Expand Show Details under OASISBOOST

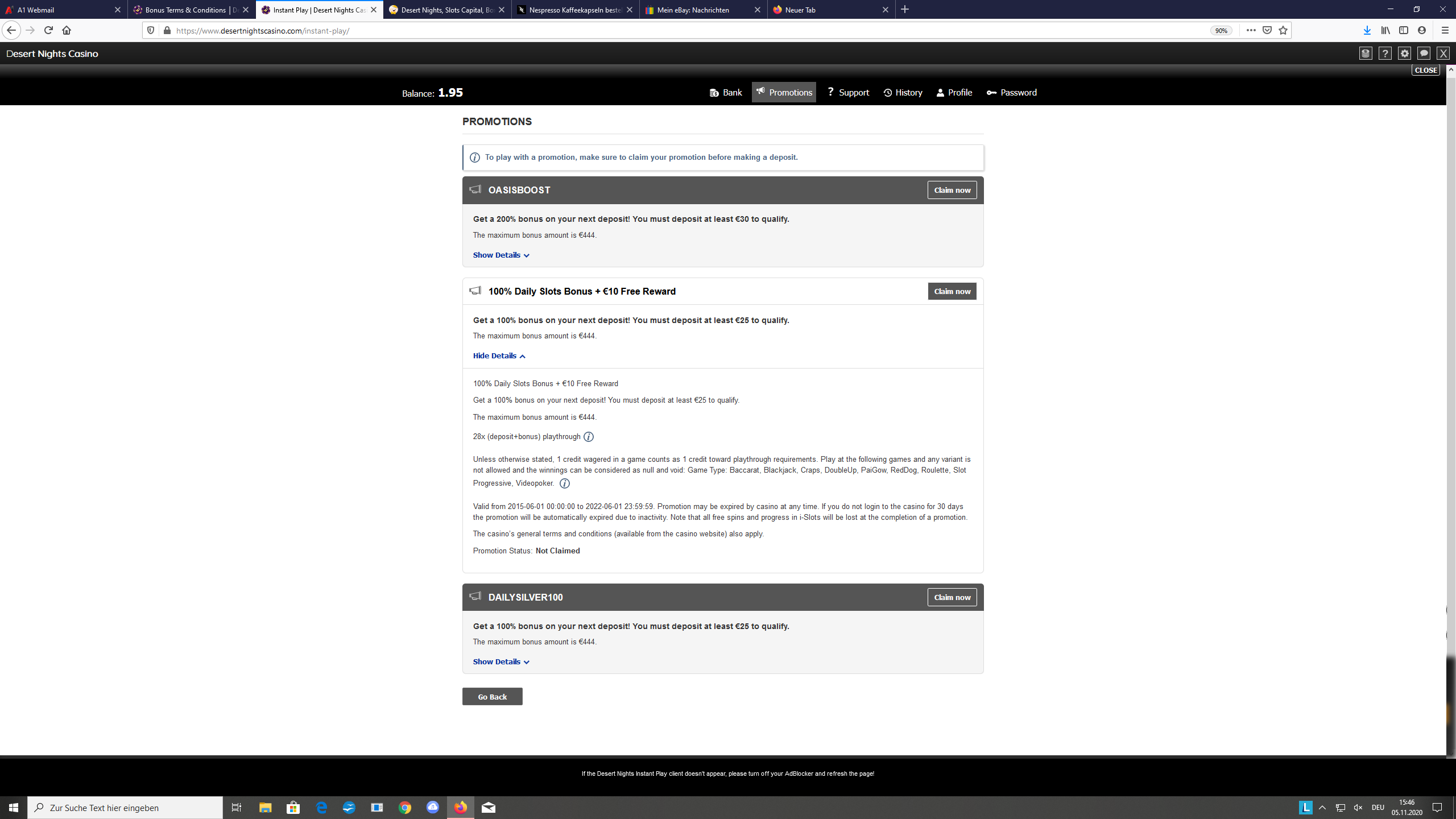[501, 255]
